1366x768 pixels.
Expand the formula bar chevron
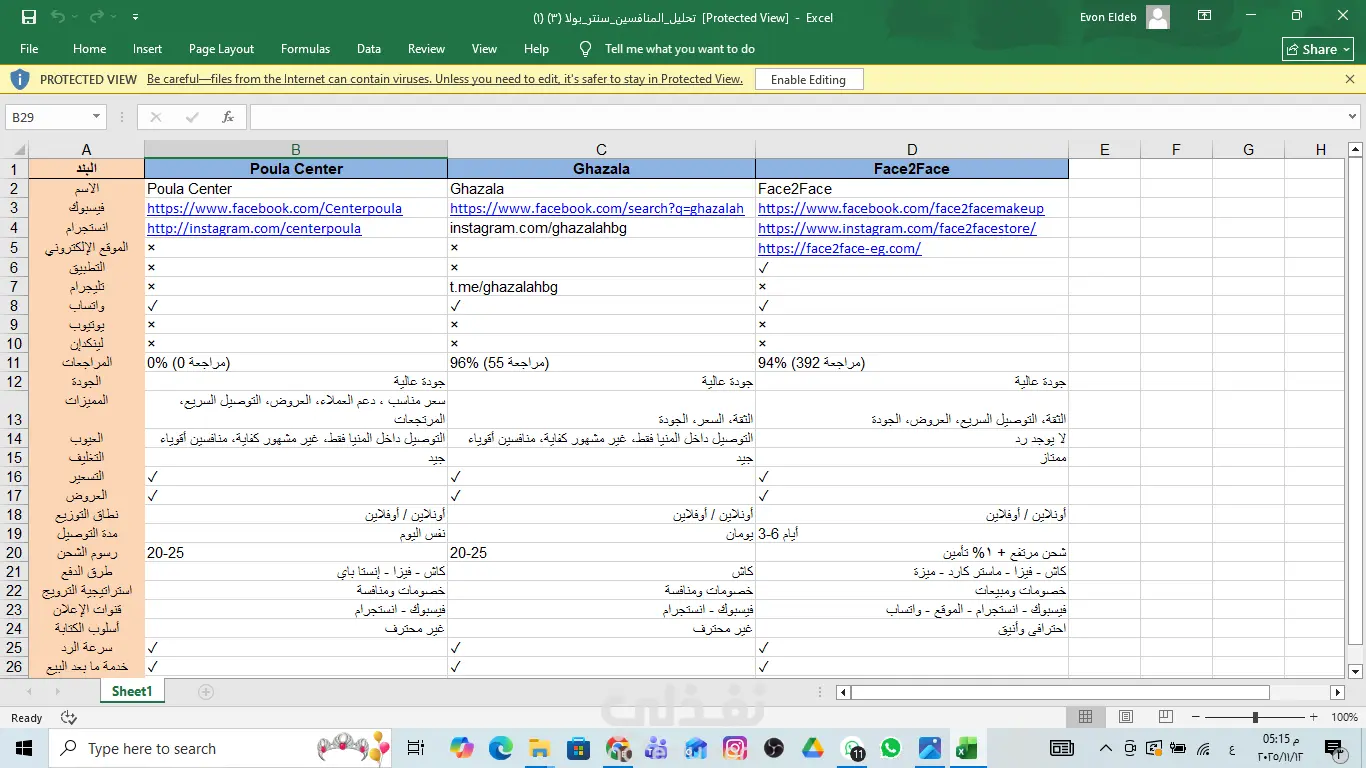coord(1352,117)
